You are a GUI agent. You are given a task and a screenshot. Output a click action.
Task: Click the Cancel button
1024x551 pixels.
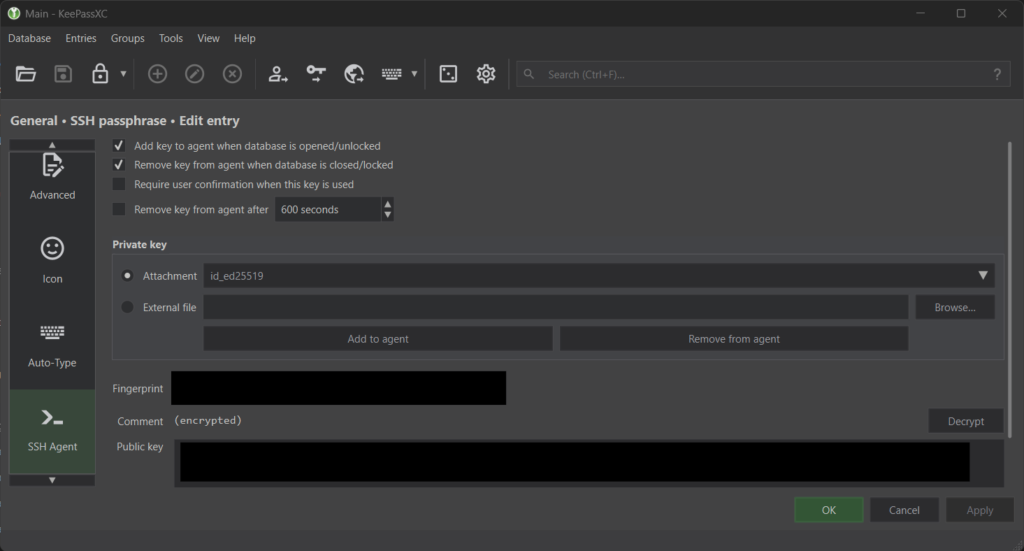[x=904, y=510]
